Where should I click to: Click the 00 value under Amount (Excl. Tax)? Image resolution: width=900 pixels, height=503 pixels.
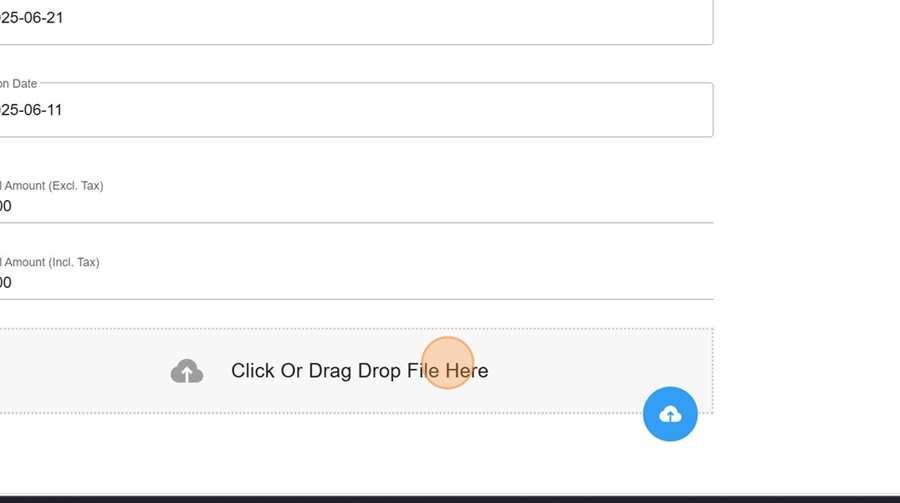pos(6,206)
